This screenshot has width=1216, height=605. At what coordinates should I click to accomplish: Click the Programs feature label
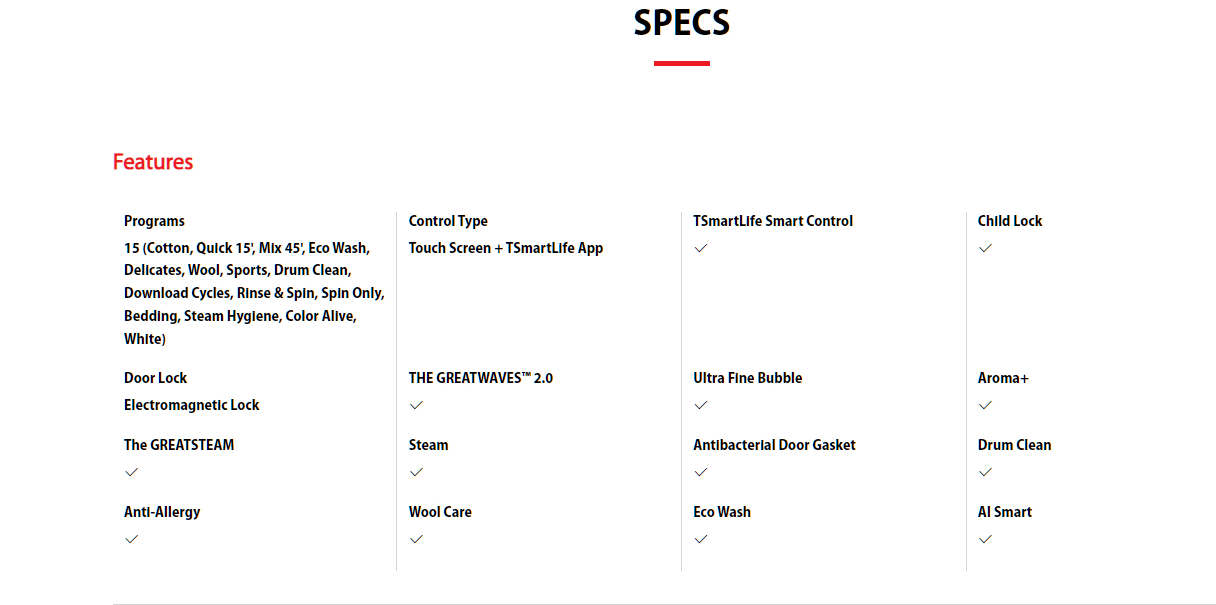point(154,221)
